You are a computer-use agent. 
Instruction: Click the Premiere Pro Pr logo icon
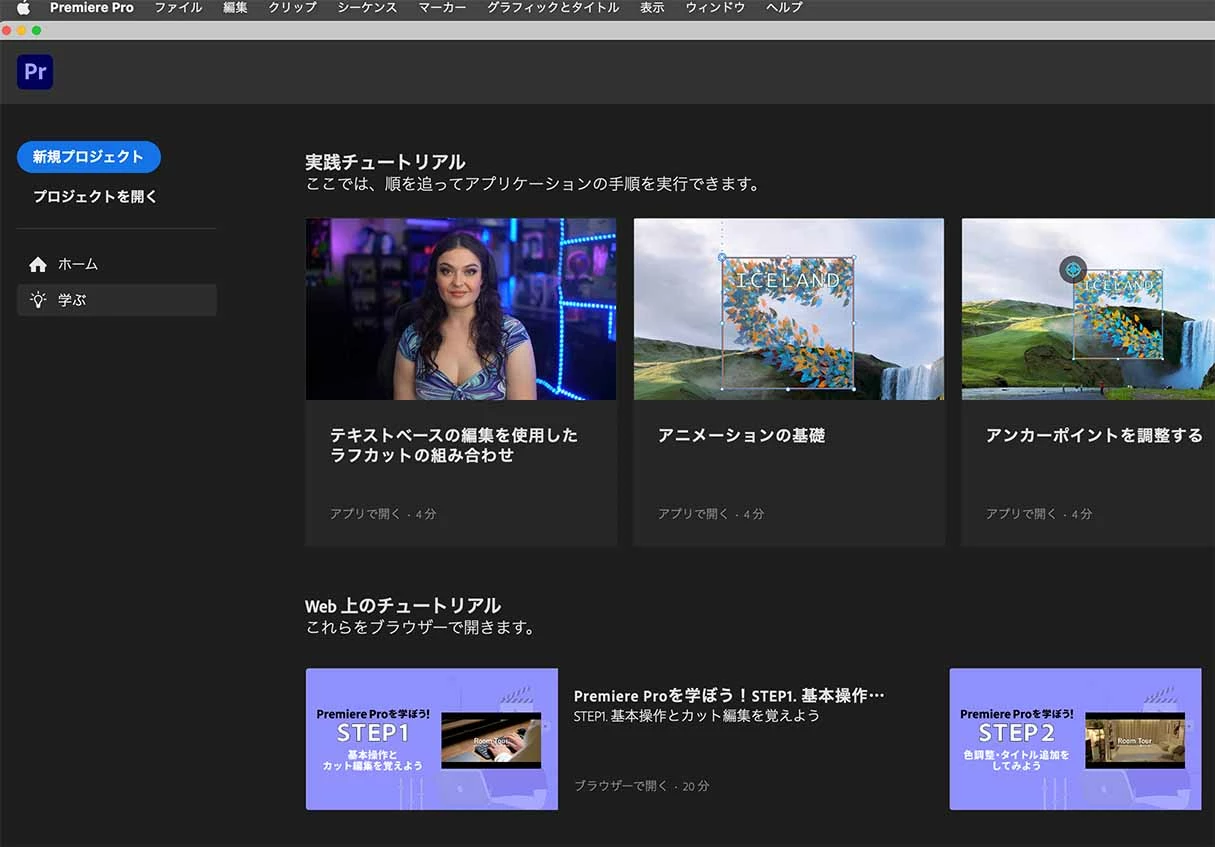click(x=35, y=72)
